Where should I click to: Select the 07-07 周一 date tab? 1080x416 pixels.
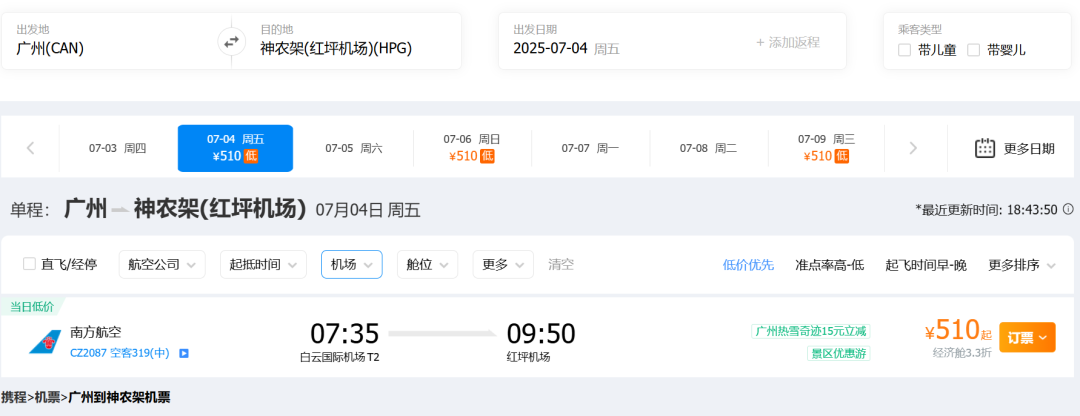[590, 148]
